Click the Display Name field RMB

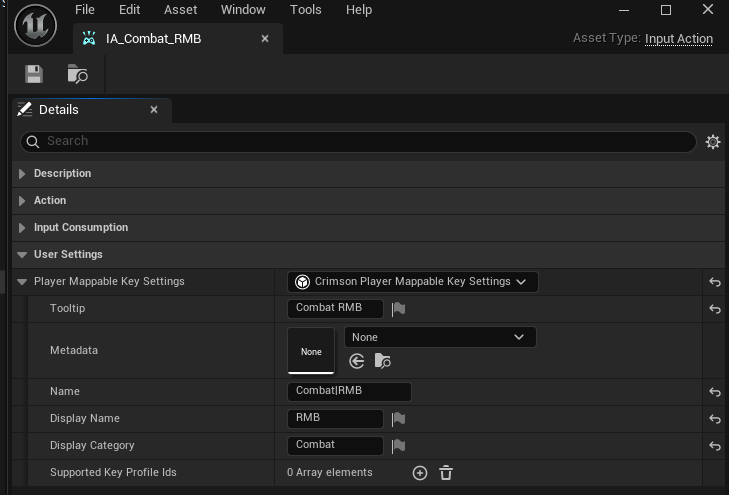coord(335,418)
